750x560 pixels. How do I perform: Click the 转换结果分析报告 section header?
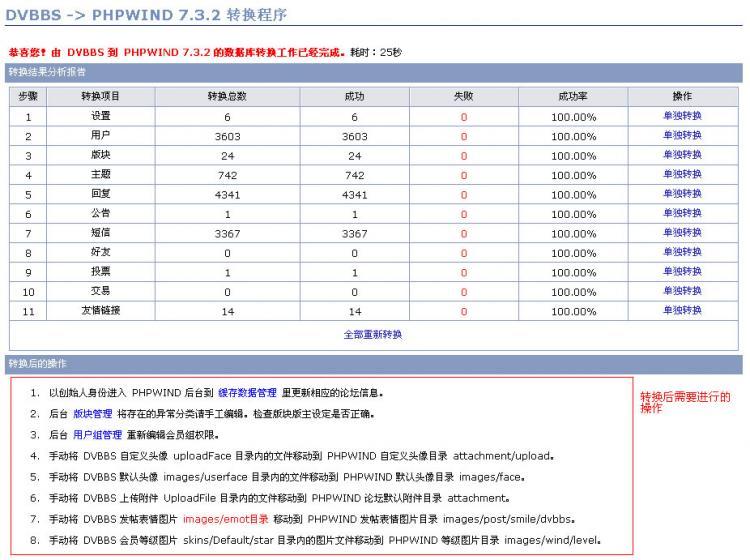pyautogui.click(x=374, y=73)
